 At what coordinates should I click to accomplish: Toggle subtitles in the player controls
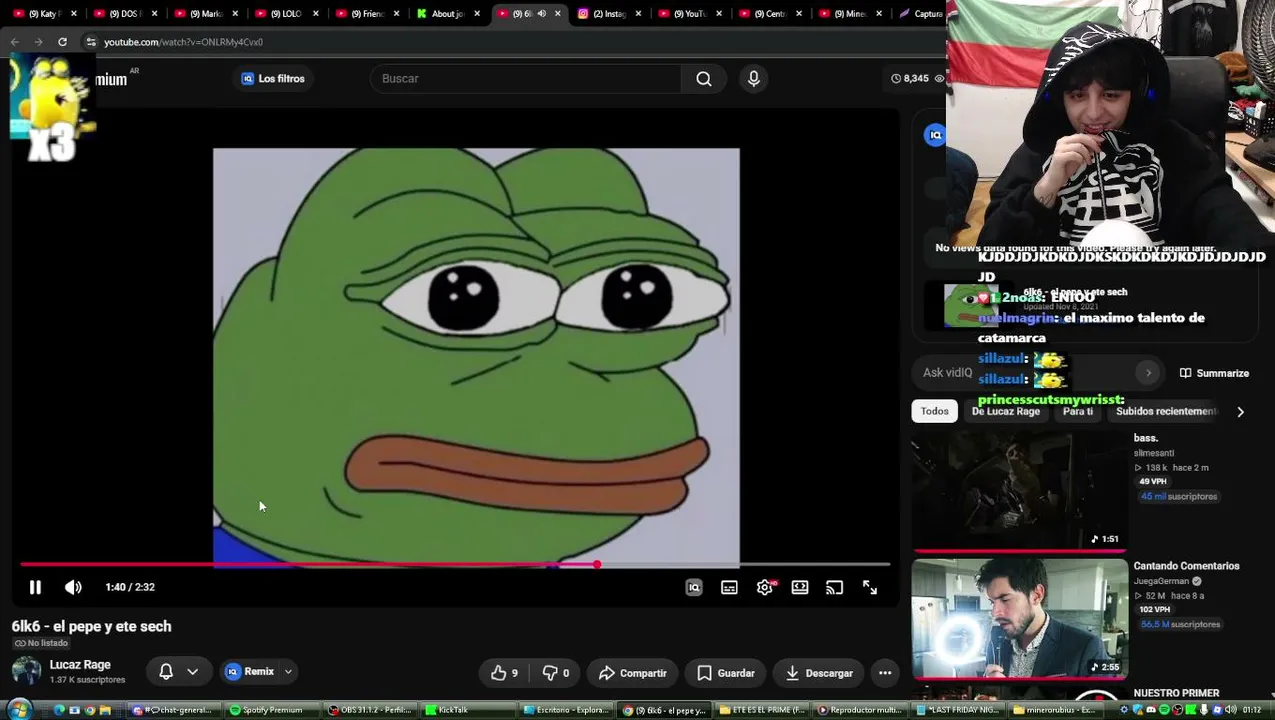click(729, 588)
